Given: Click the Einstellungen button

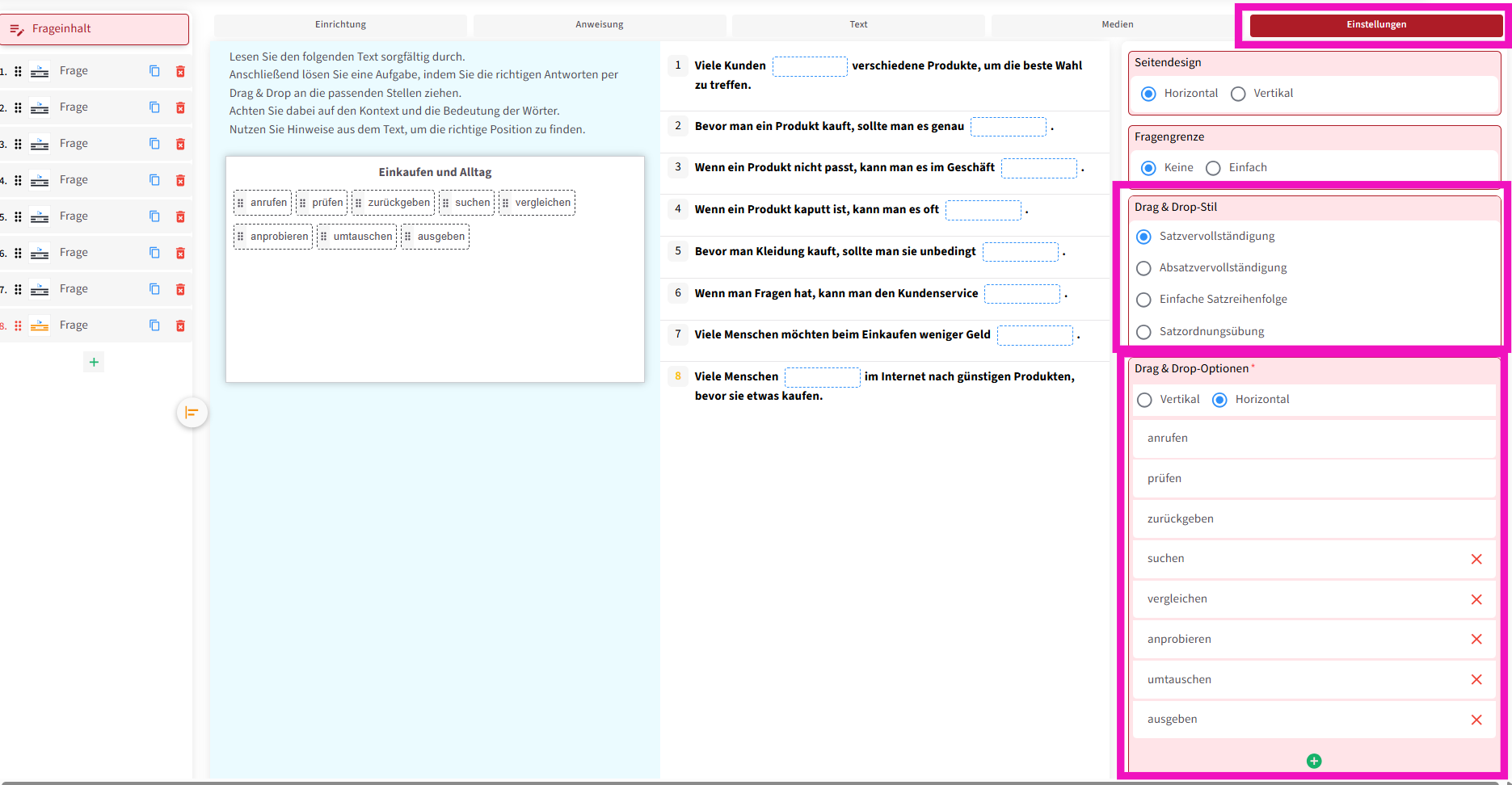Looking at the screenshot, I should [x=1375, y=25].
